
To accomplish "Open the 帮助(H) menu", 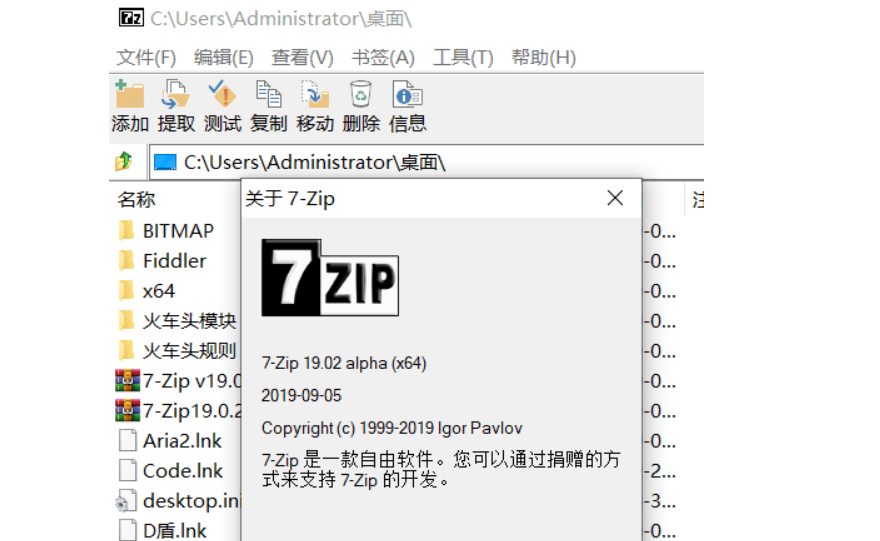I will coord(543,57).
